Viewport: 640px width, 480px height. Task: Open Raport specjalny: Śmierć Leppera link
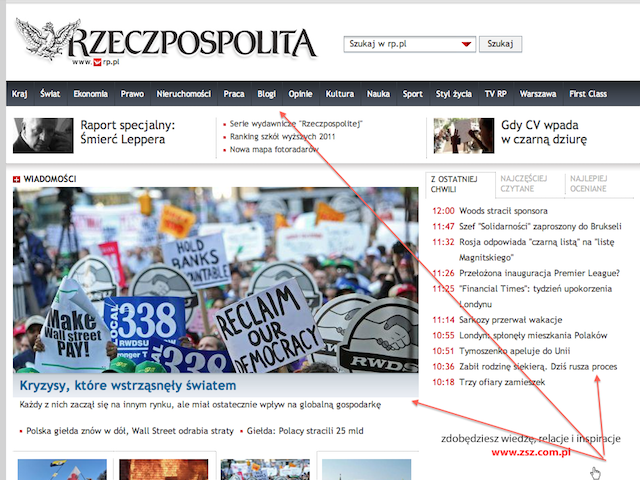128,132
